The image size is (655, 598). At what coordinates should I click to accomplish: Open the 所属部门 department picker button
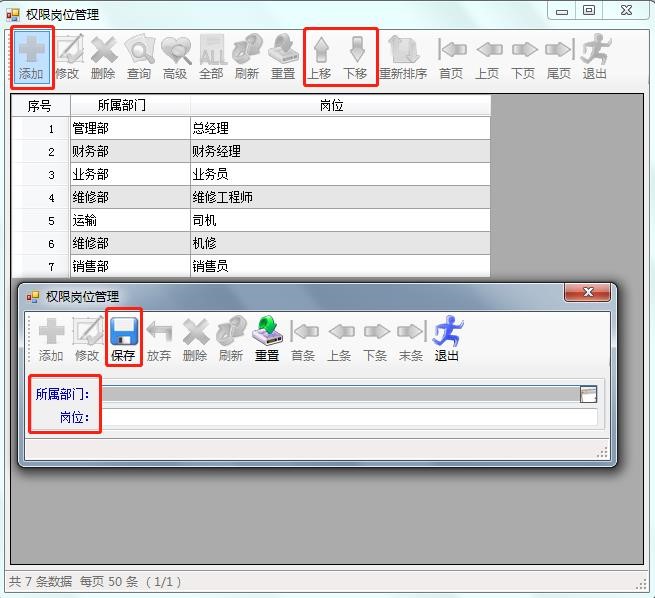(x=588, y=394)
